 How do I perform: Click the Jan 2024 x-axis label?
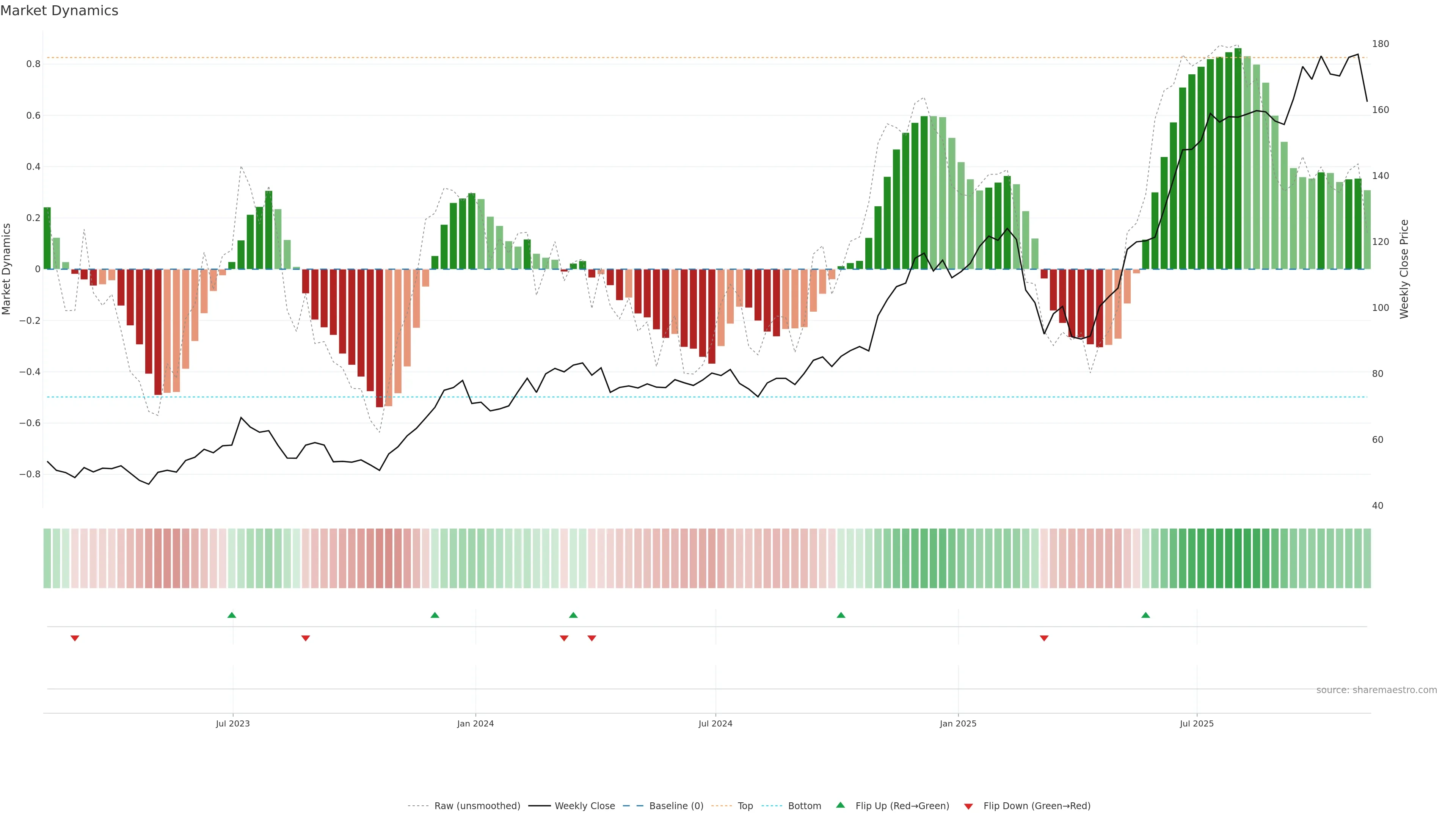(475, 723)
